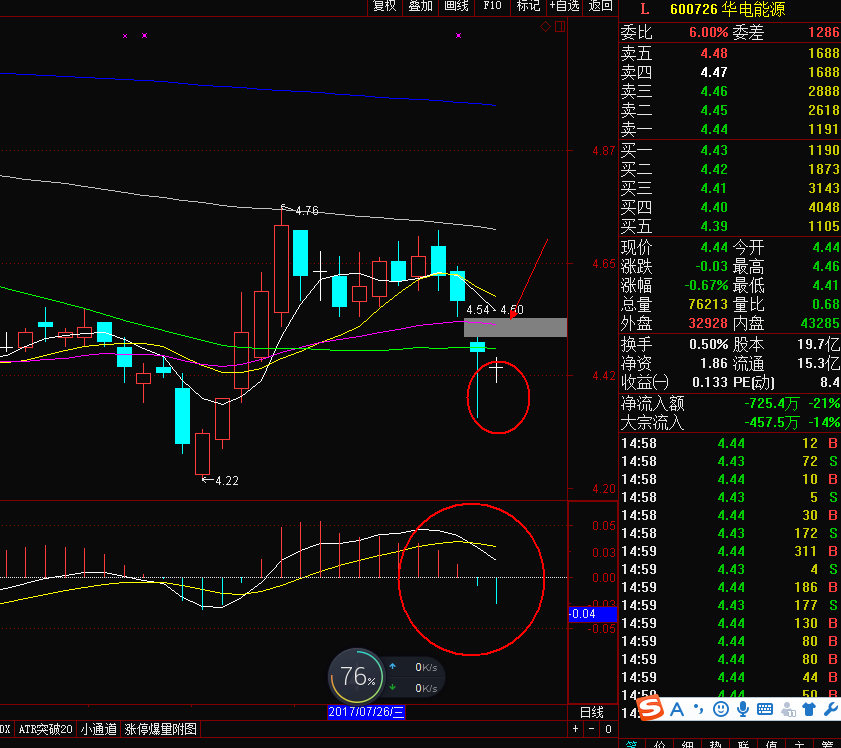
Task: Click the first magenta info marker at chart top
Action: pos(125,36)
